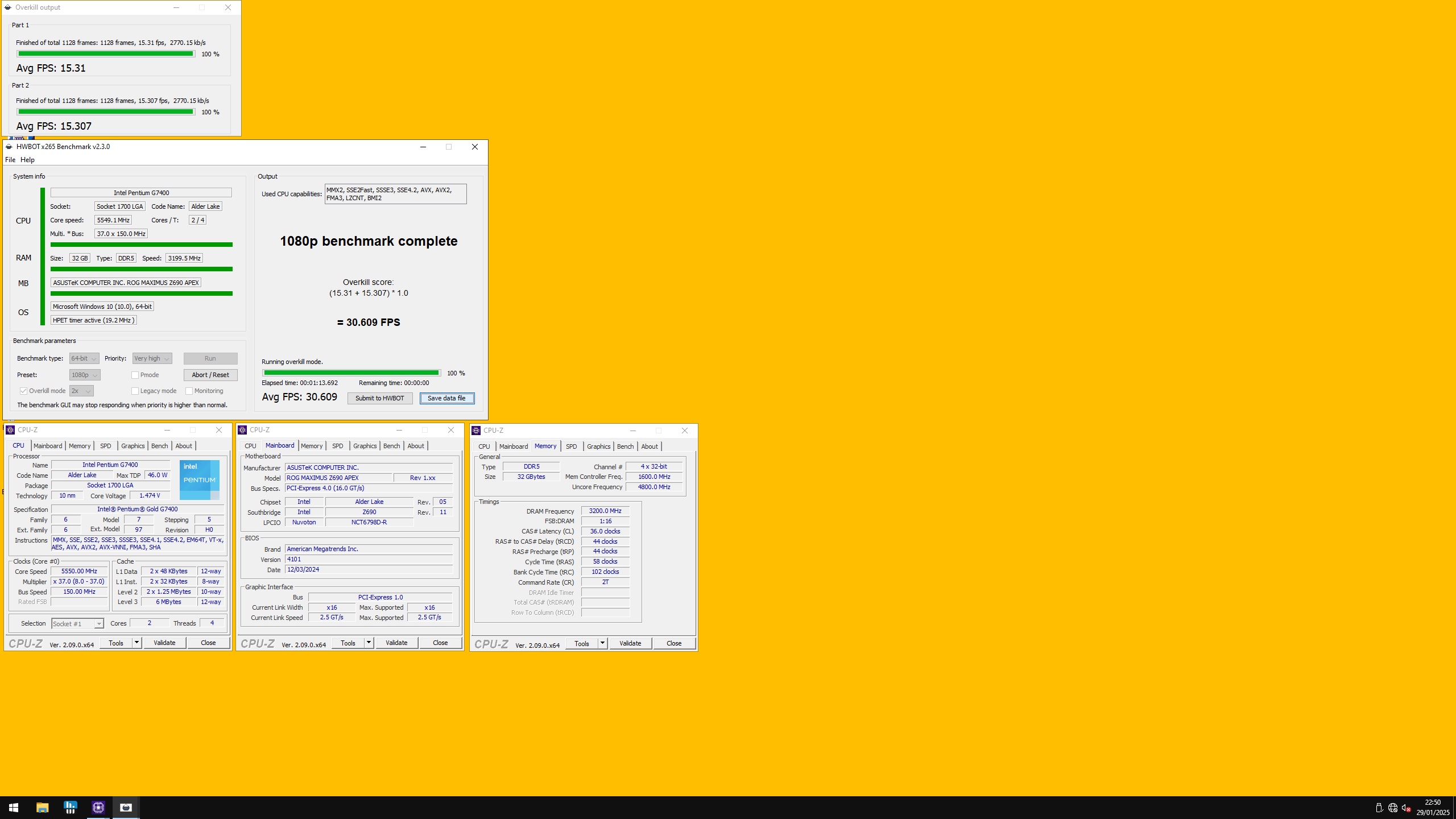
Task: Open the Overkill mode 2x dropdown
Action: (81, 391)
